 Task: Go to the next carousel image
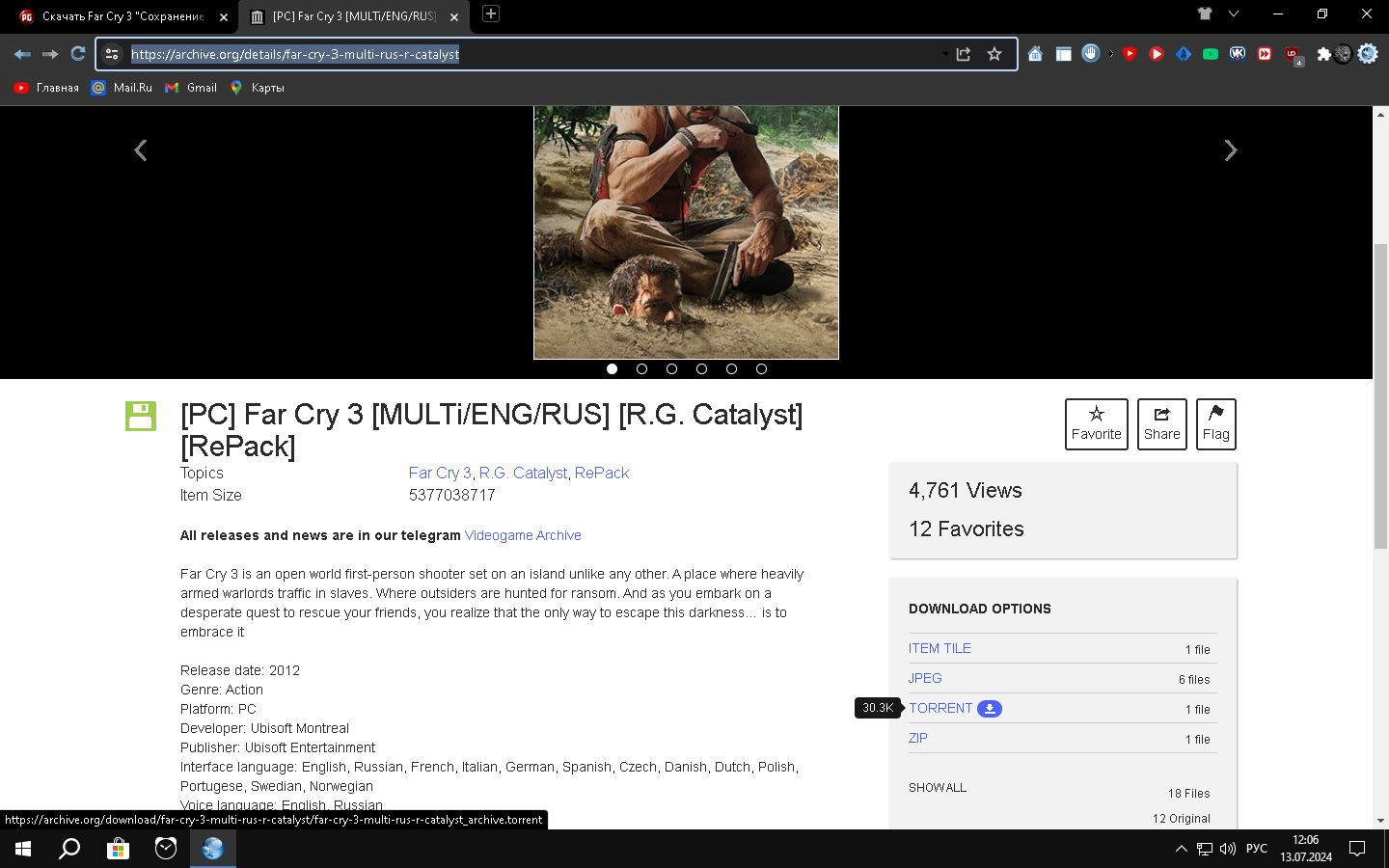(1231, 150)
